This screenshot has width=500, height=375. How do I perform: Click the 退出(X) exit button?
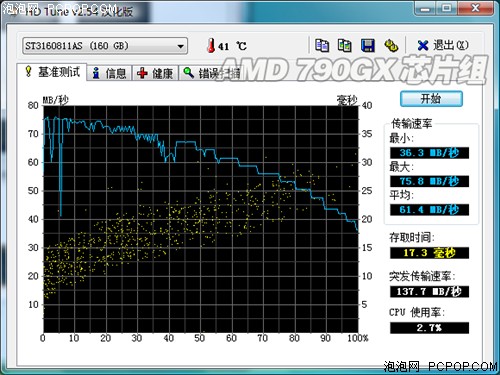tap(443, 45)
